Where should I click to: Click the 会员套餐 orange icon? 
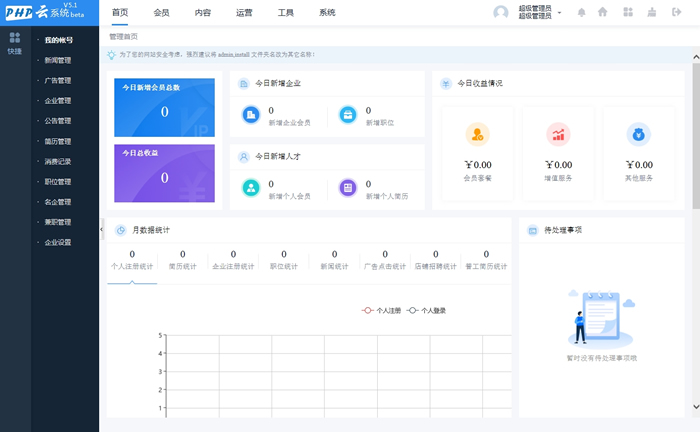coord(477,134)
